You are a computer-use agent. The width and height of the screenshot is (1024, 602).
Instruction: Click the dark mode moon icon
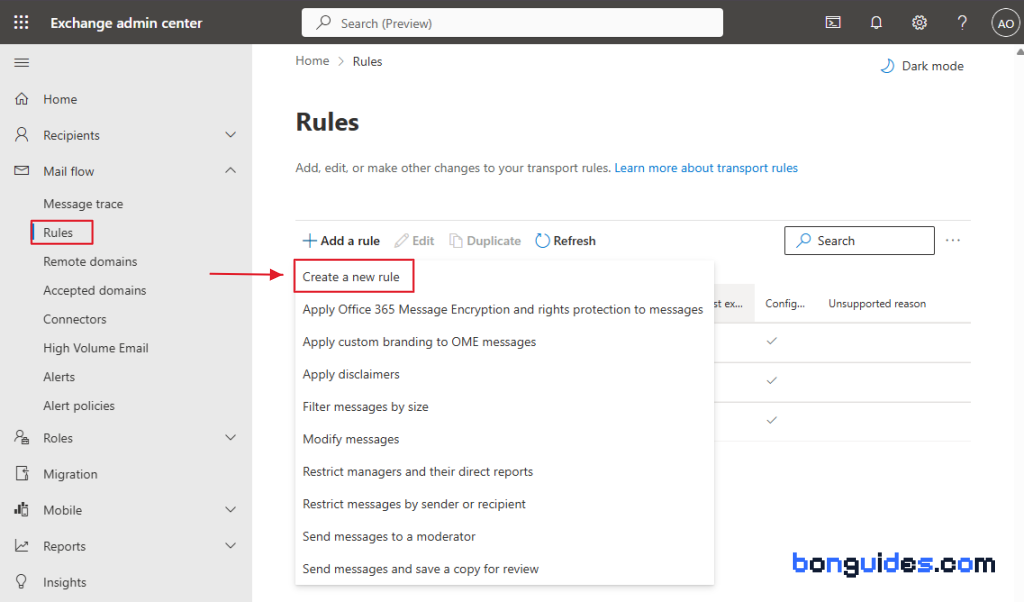[x=887, y=66]
